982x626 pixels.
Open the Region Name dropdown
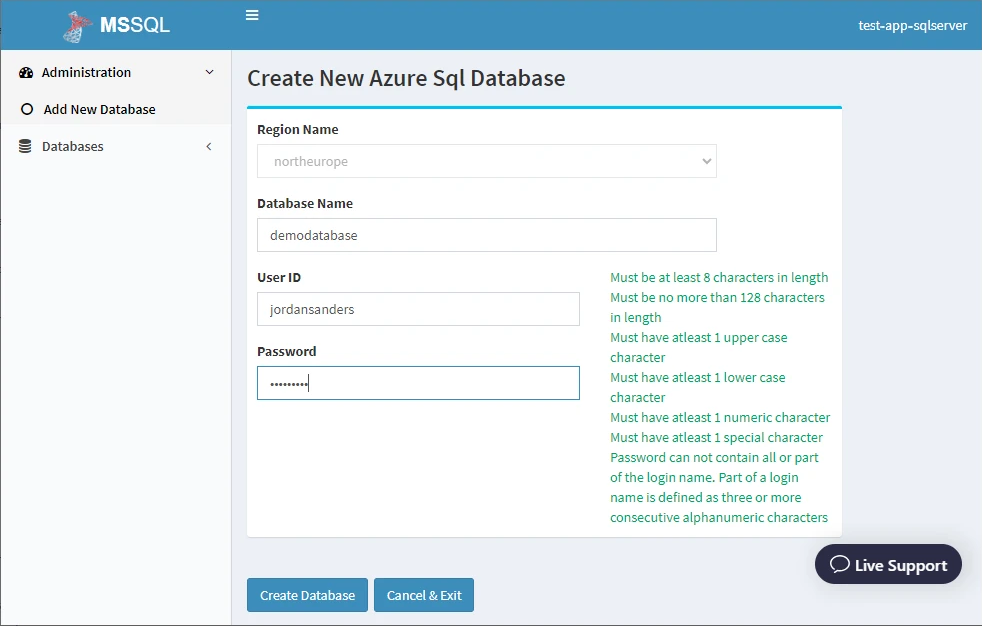coord(487,162)
